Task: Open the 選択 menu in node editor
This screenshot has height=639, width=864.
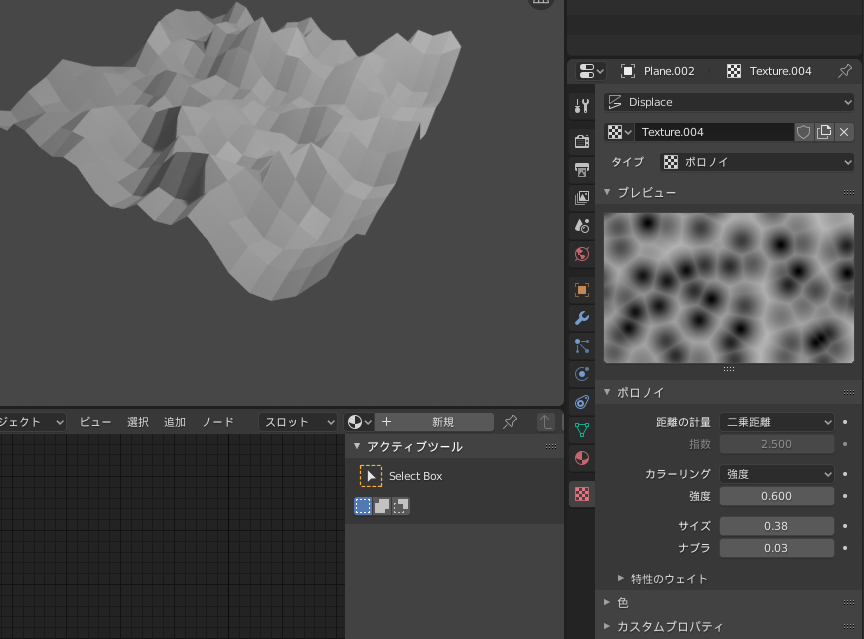Action: 138,422
